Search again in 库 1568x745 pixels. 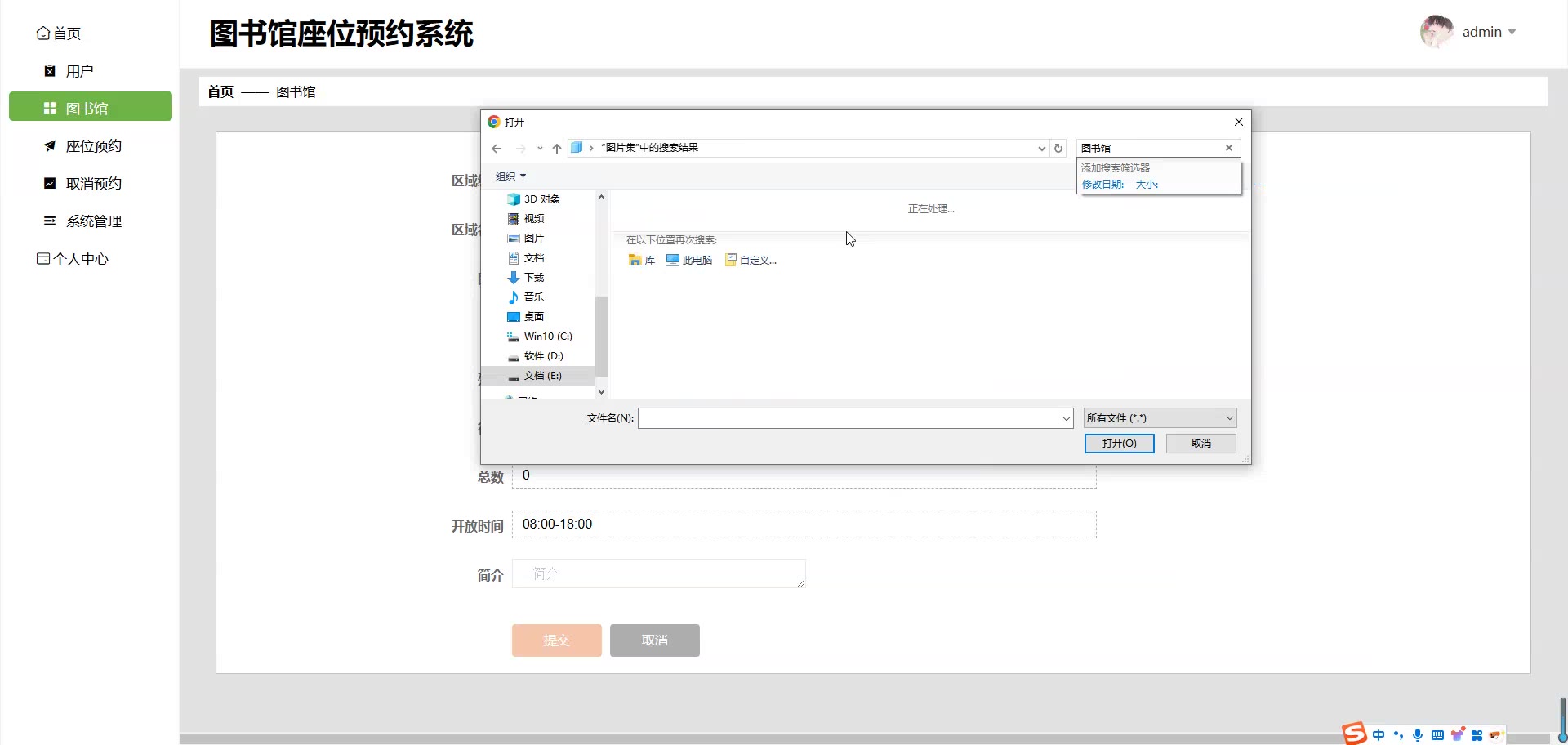point(642,261)
